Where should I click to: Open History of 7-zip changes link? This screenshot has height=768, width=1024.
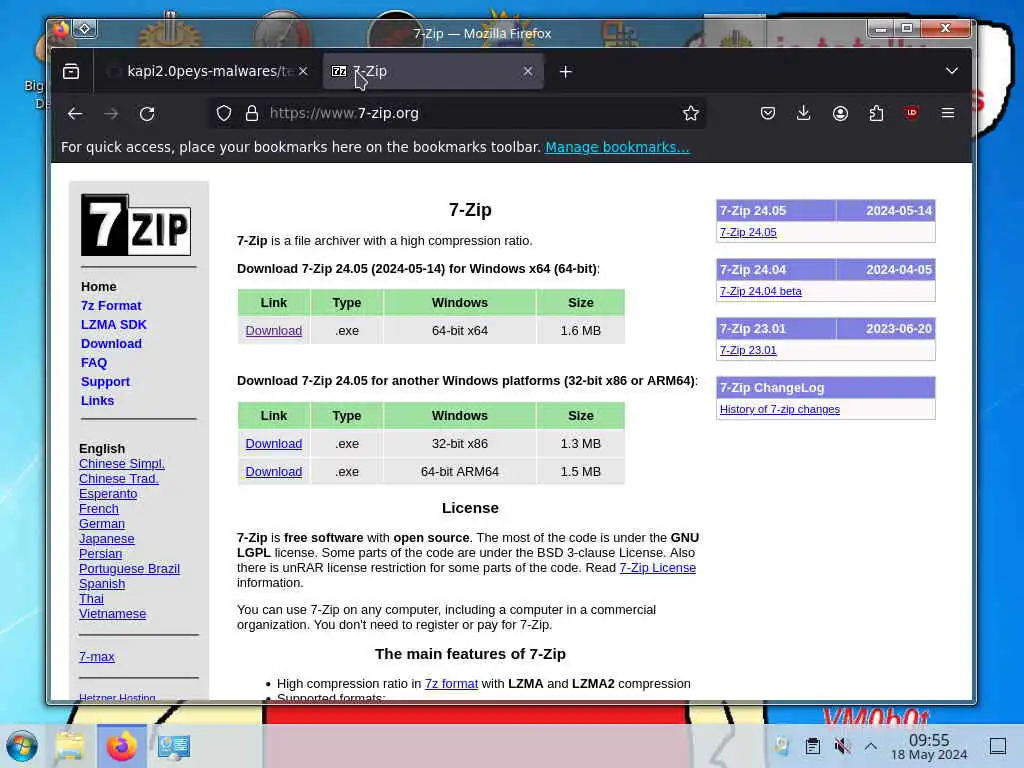click(x=779, y=409)
